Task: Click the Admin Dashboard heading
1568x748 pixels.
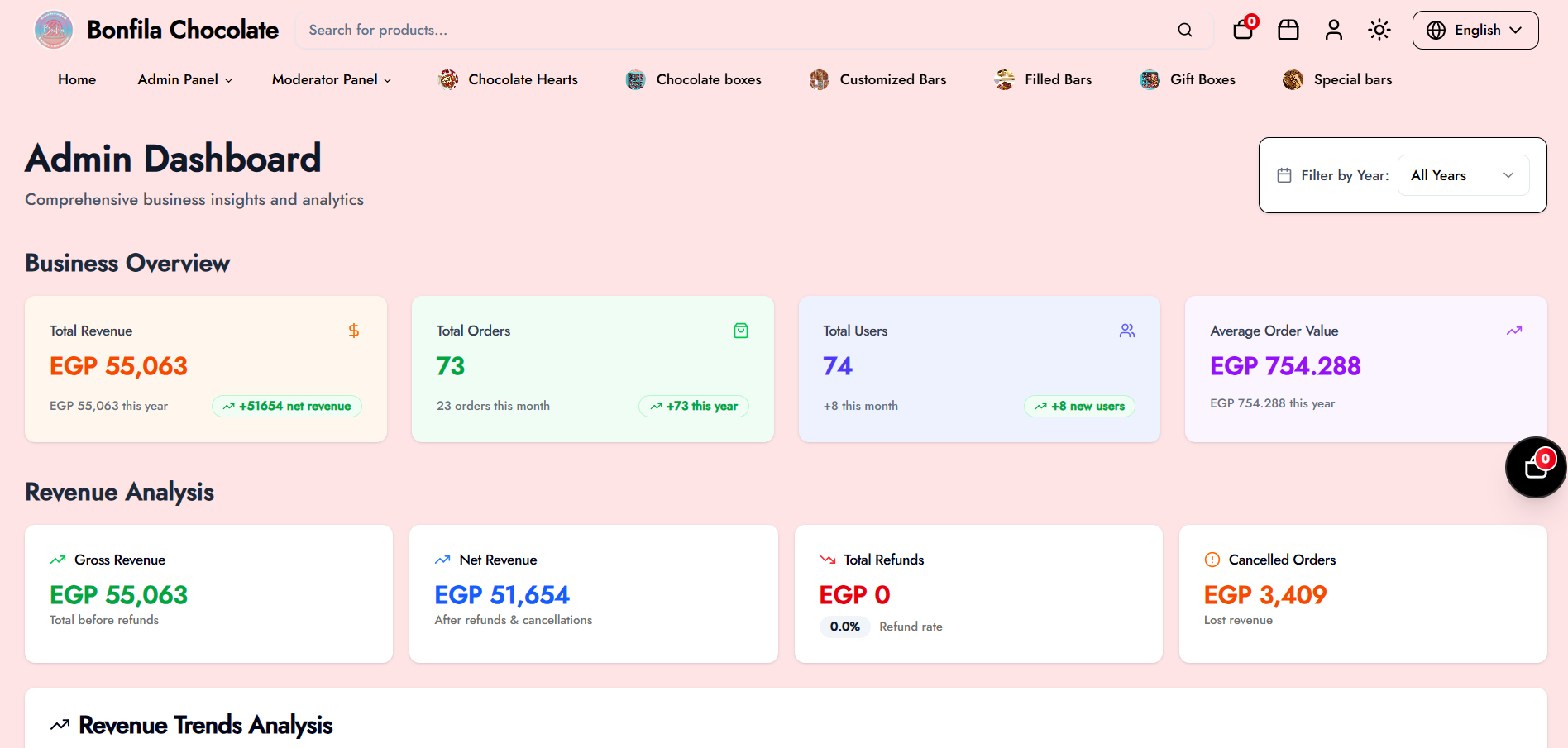Action: [173, 159]
